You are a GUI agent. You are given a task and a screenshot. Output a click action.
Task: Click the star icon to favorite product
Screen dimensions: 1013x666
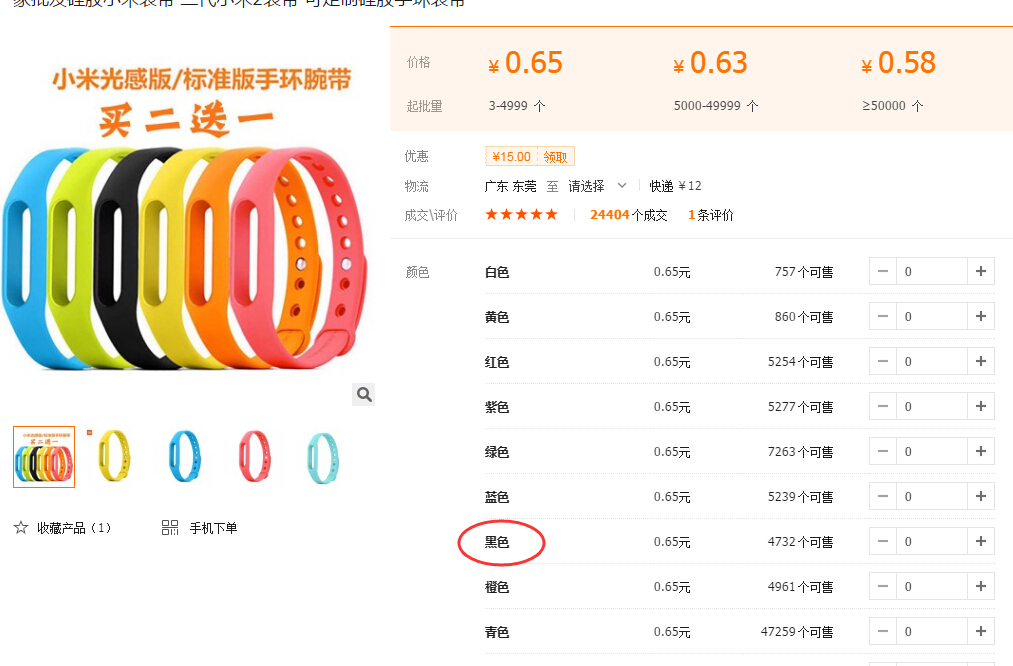pyautogui.click(x=21, y=528)
